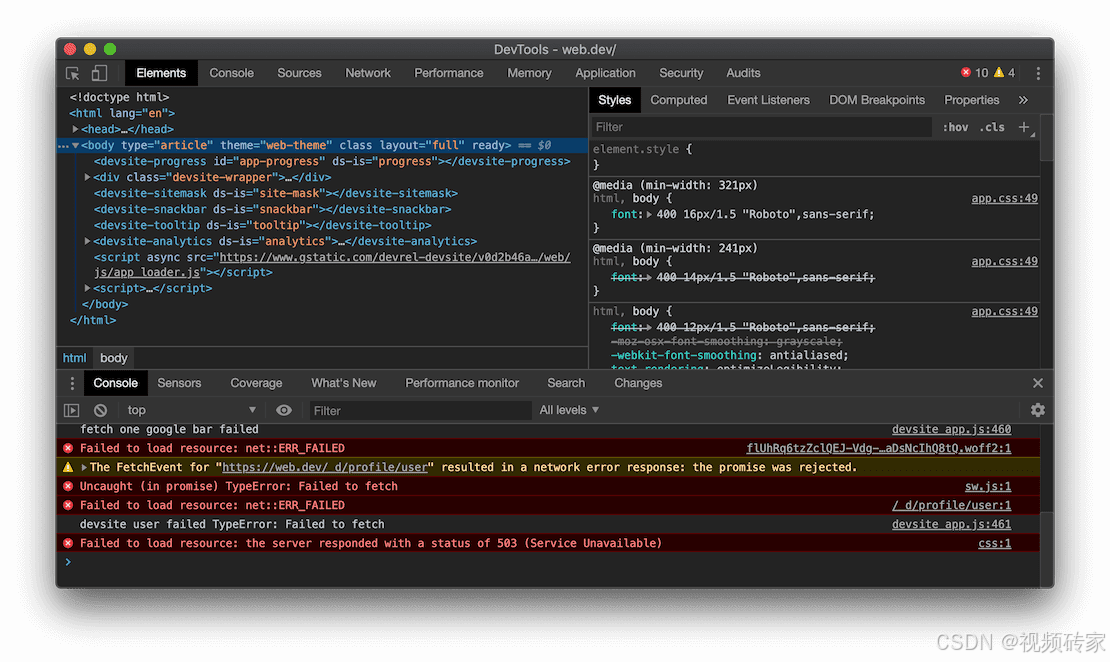Open devsite_app.js:461 source link

pos(951,525)
